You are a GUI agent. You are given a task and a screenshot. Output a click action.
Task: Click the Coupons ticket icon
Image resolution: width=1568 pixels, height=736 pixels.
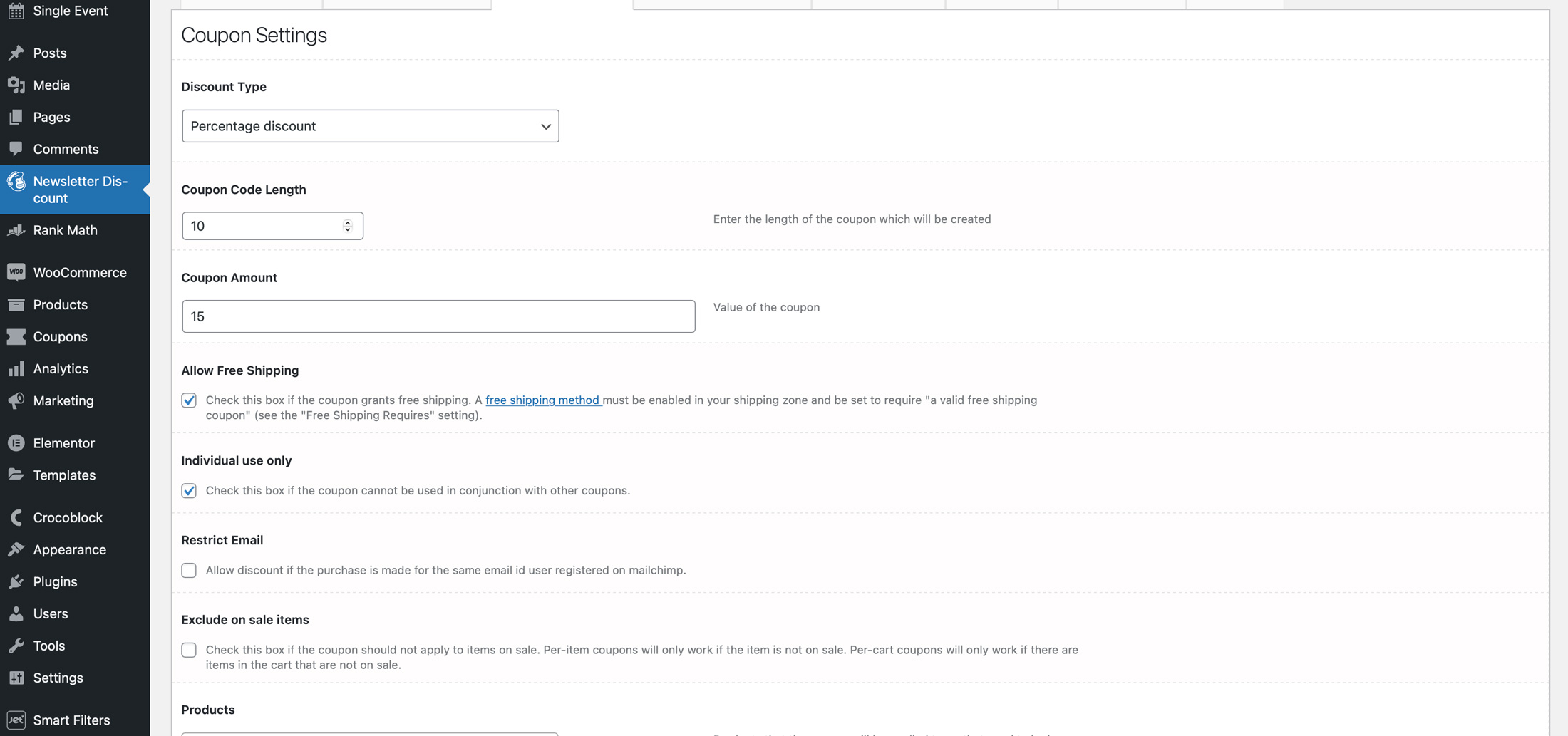[16, 336]
